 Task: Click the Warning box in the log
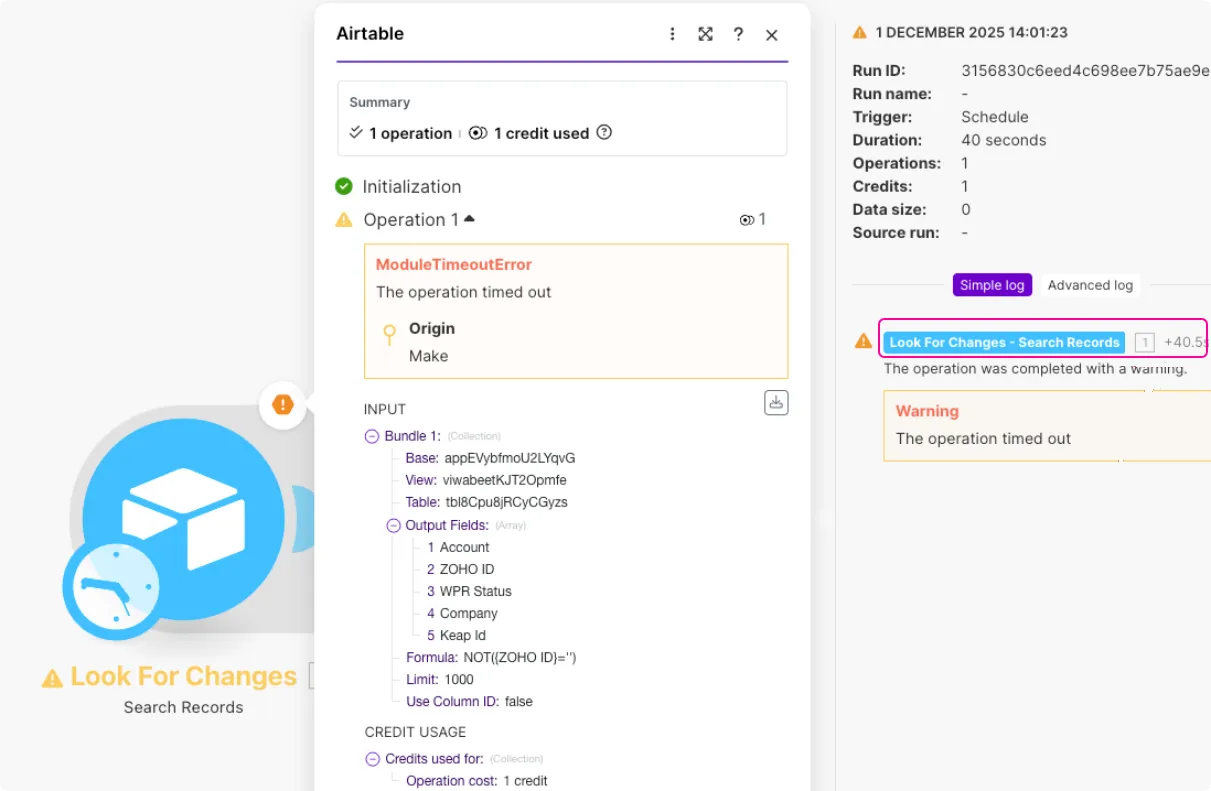pos(1047,425)
